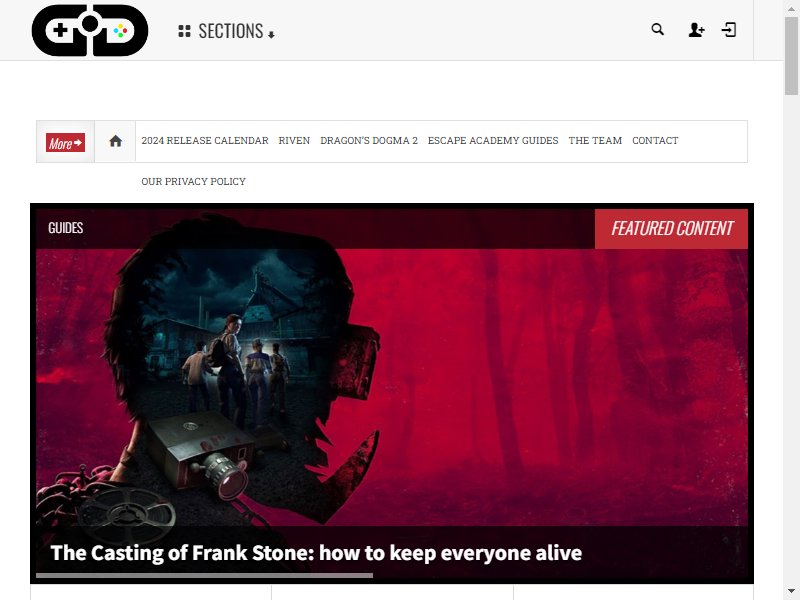Expand the Sections dropdown menu
This screenshot has height=600, width=800.
click(x=227, y=31)
